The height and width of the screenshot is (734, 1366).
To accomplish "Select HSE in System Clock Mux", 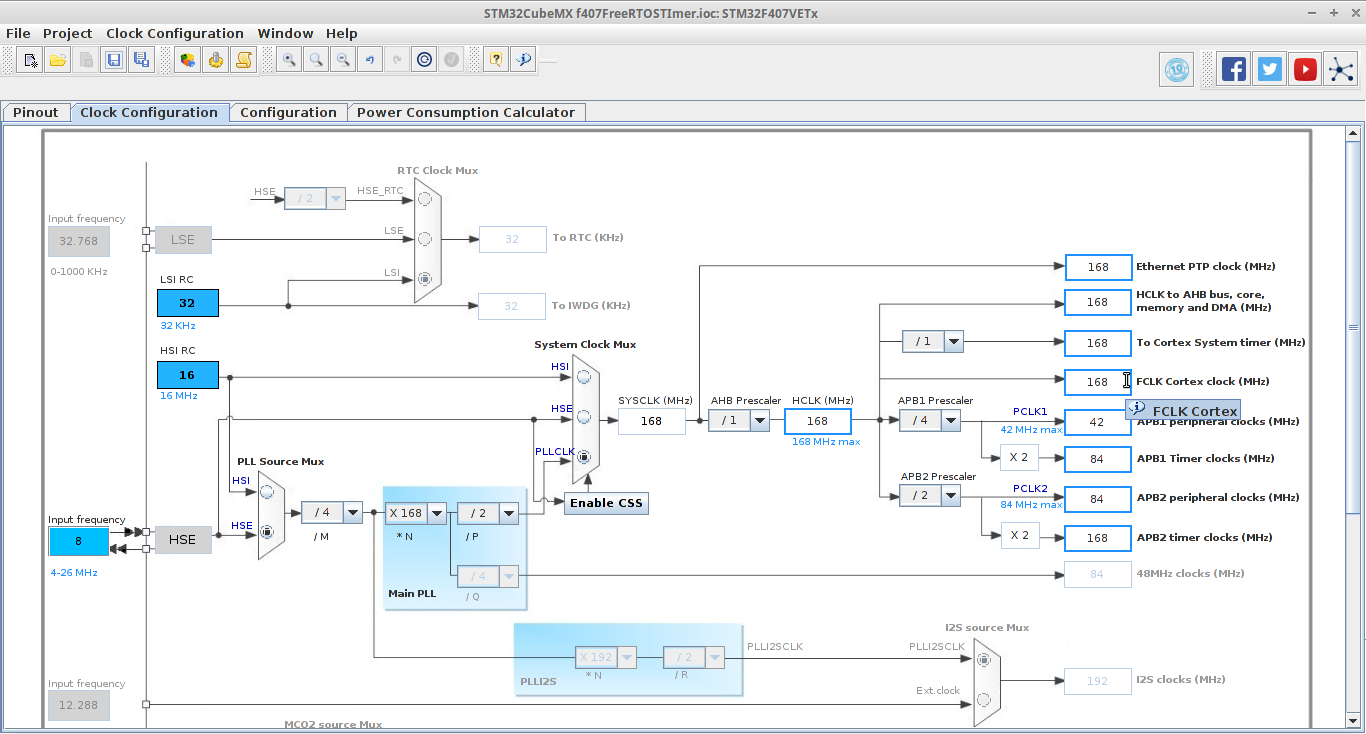I will (584, 417).
